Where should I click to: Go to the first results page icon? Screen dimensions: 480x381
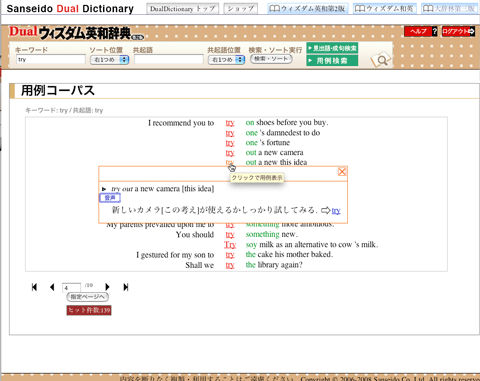pyautogui.click(x=34, y=287)
